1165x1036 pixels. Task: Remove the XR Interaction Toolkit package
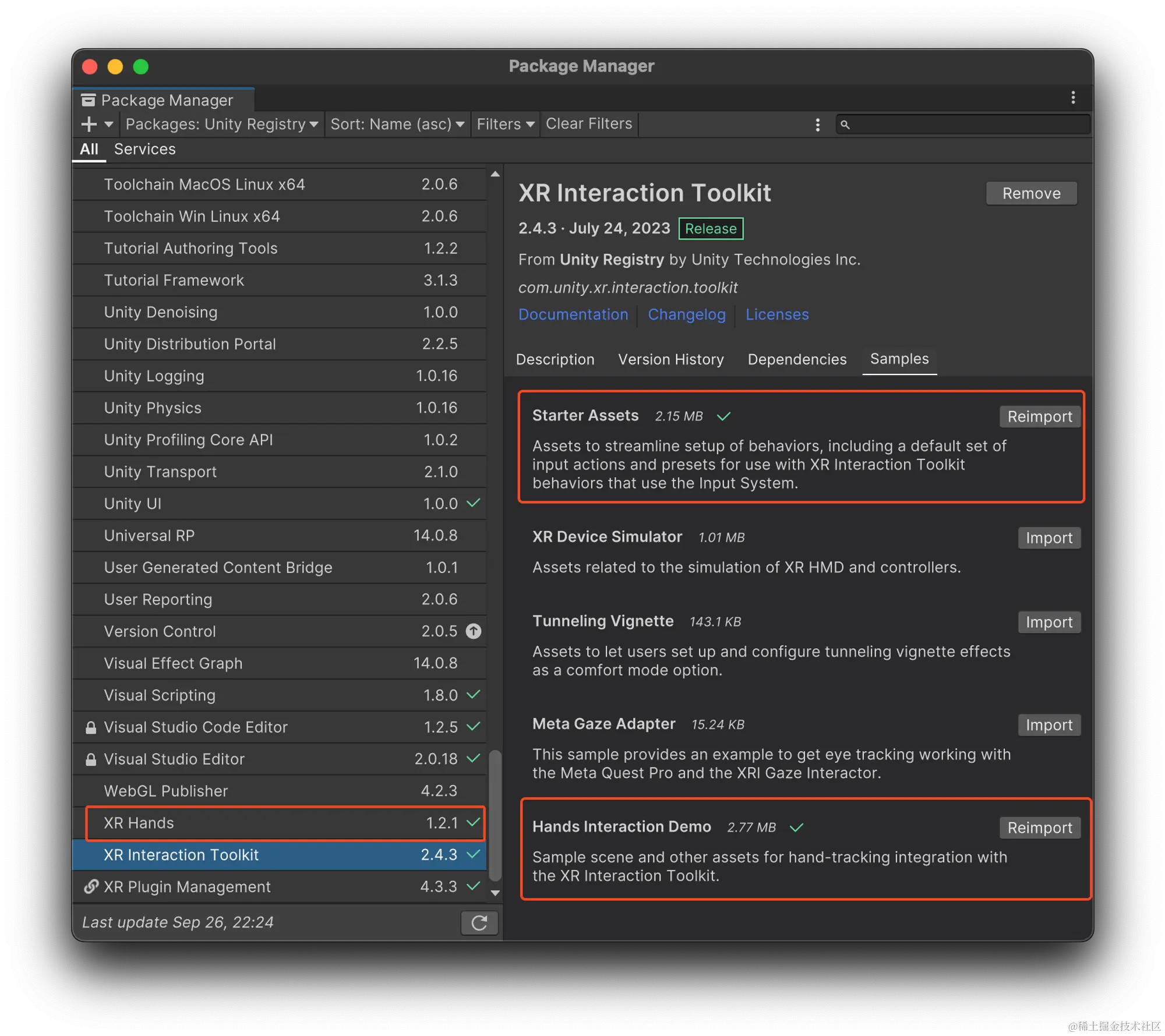[1031, 193]
